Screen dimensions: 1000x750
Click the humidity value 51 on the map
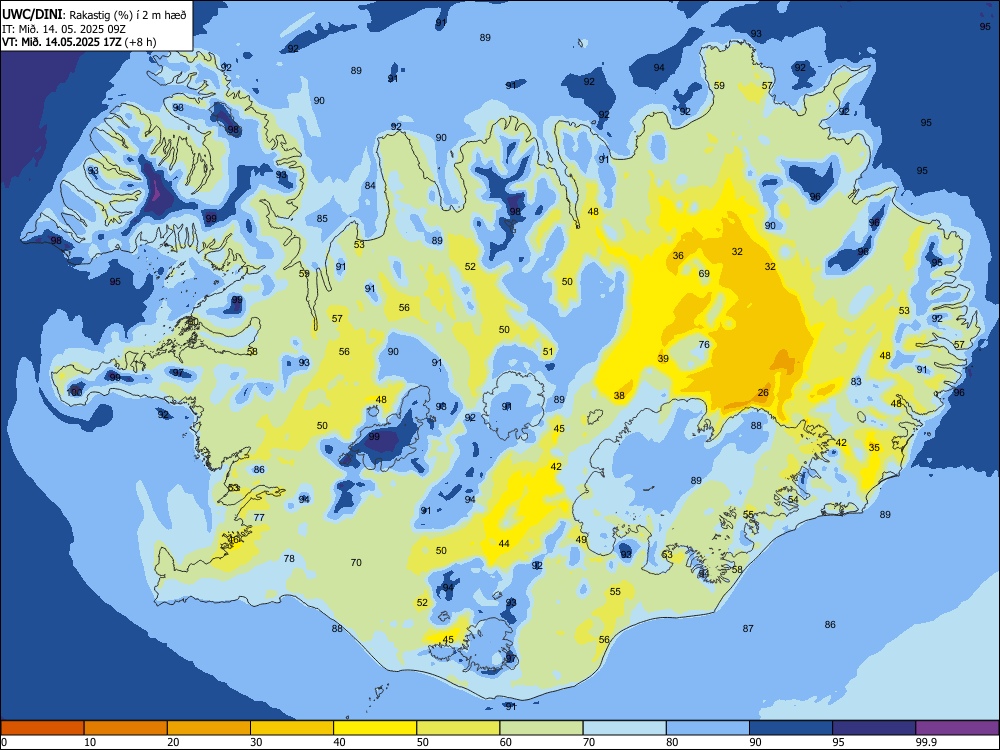click(548, 352)
